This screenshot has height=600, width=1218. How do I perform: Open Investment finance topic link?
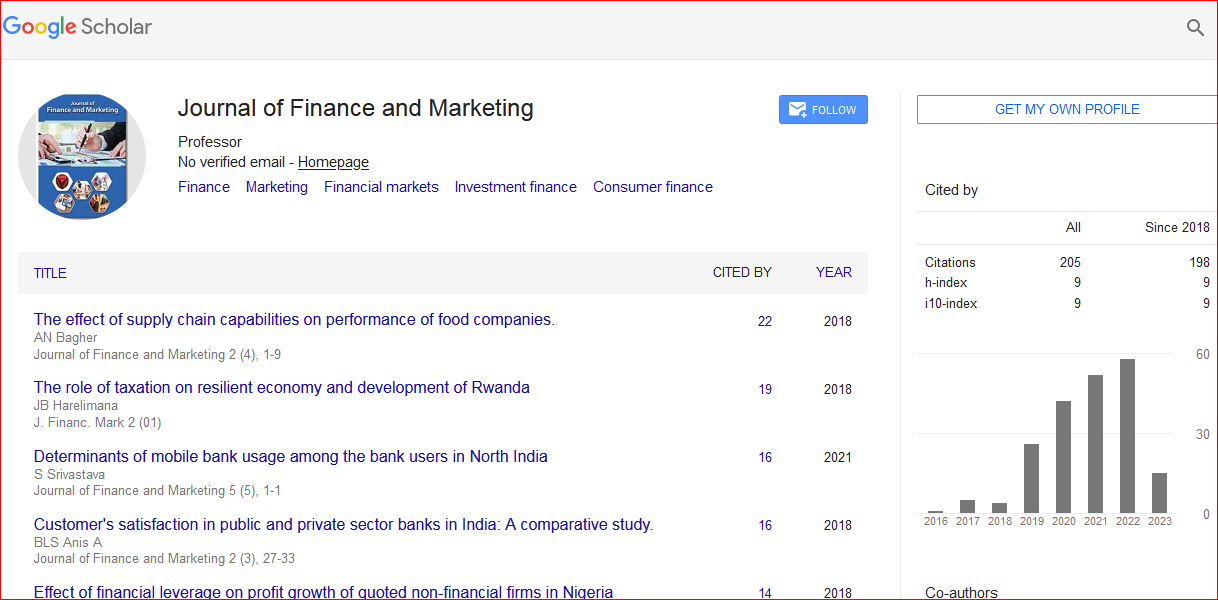pyautogui.click(x=515, y=187)
